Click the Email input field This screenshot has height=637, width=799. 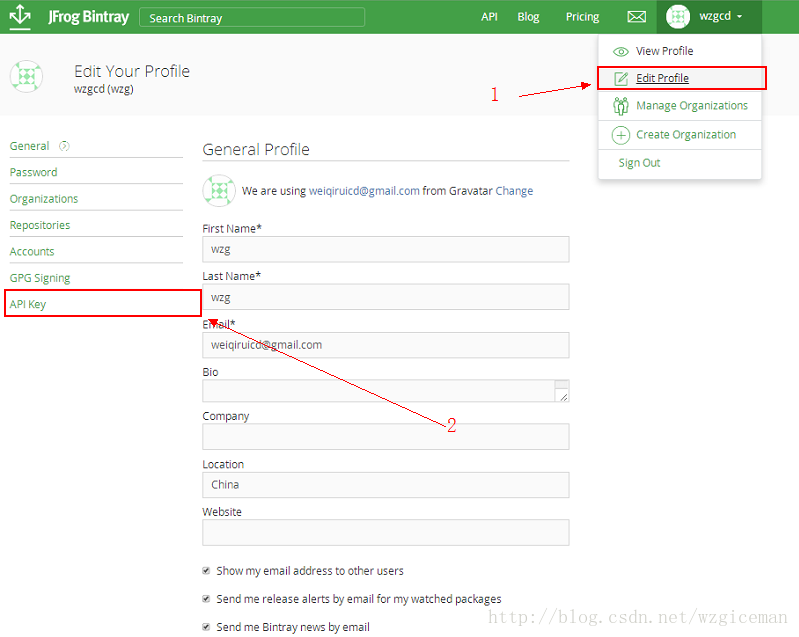(x=386, y=345)
